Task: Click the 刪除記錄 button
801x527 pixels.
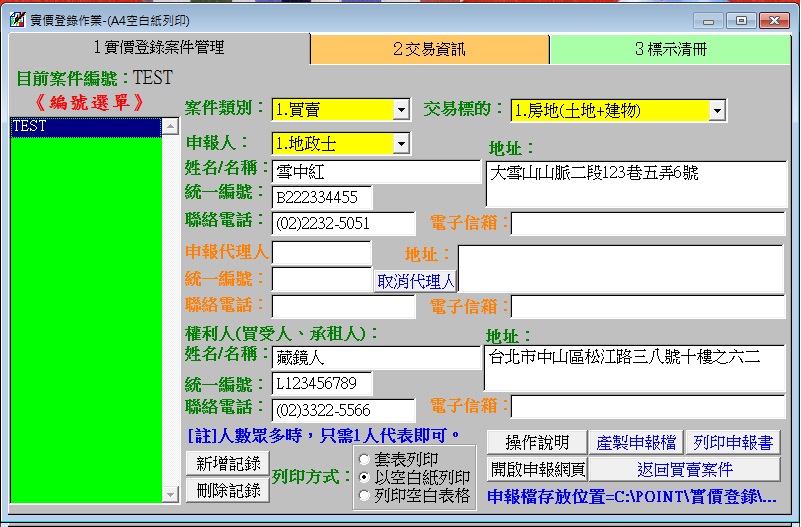Action: coord(228,490)
